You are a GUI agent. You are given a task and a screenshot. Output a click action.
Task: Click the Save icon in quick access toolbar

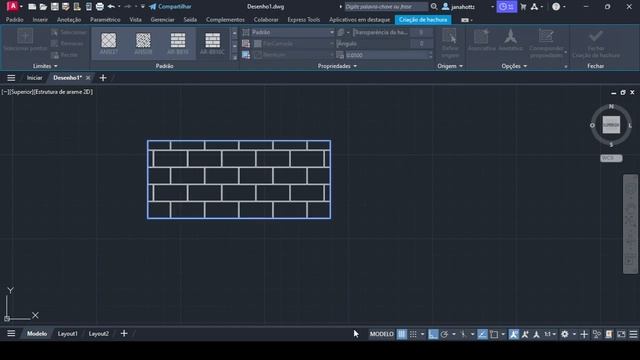54,7
